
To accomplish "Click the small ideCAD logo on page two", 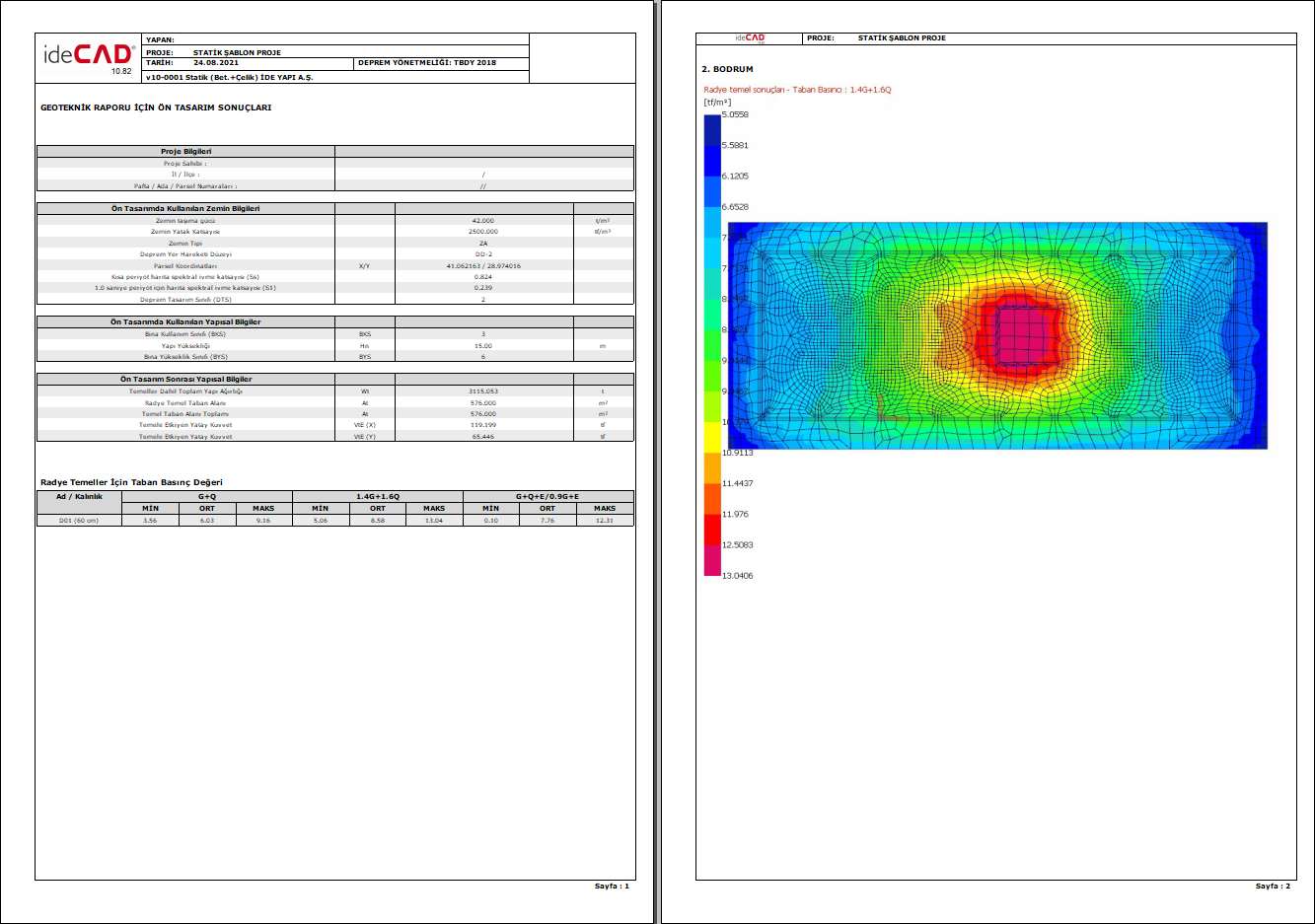I will click(750, 38).
